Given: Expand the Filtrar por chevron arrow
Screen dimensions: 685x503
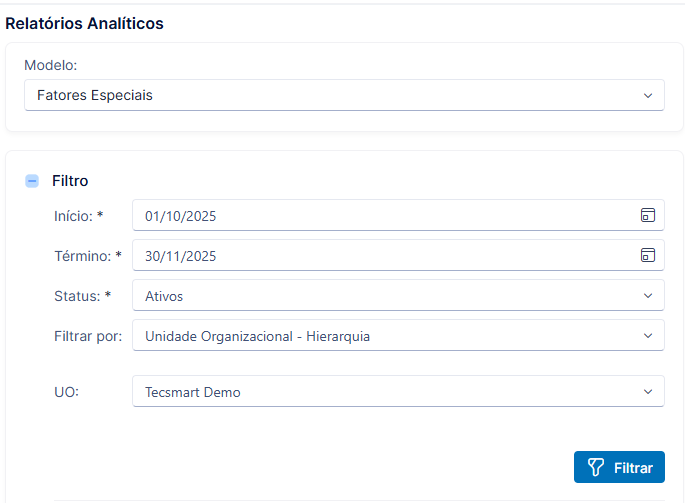Looking at the screenshot, I should coord(648,336).
